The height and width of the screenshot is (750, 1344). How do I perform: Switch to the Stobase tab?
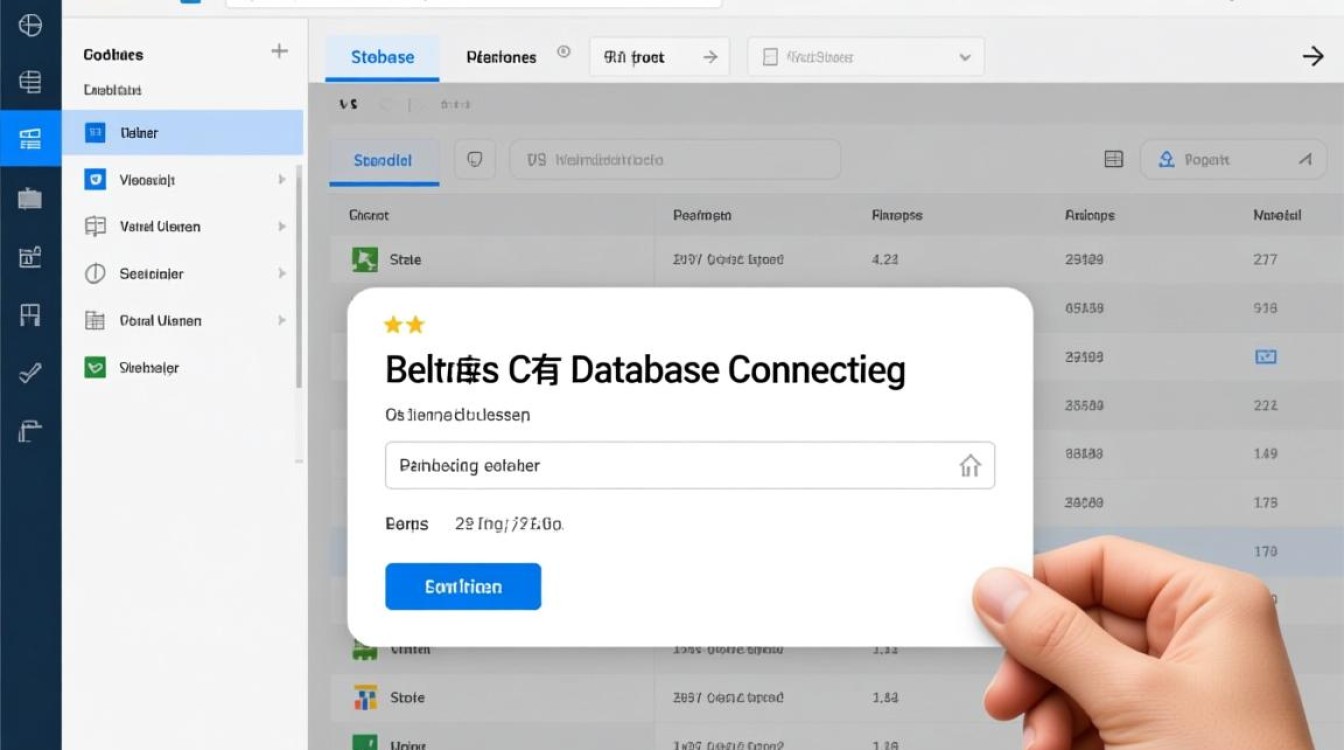point(382,58)
